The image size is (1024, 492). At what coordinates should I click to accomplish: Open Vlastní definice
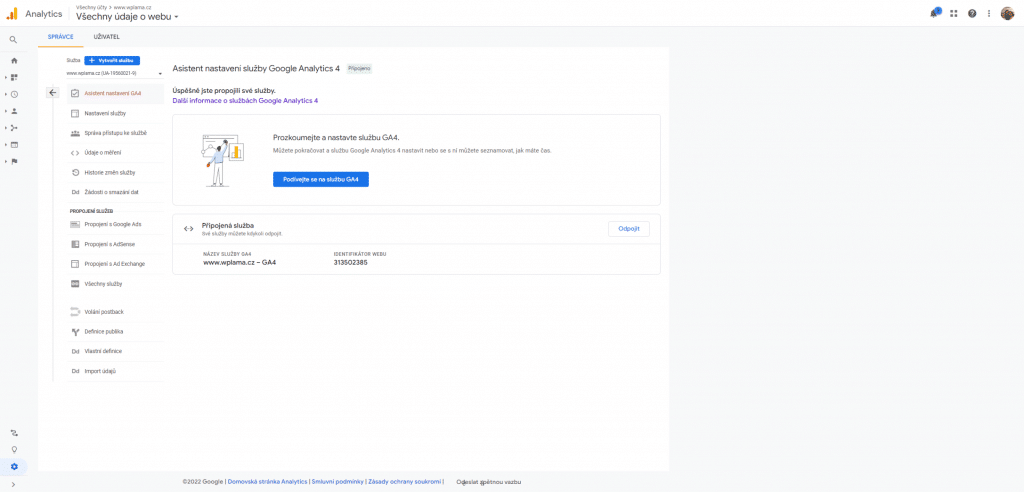(116, 352)
